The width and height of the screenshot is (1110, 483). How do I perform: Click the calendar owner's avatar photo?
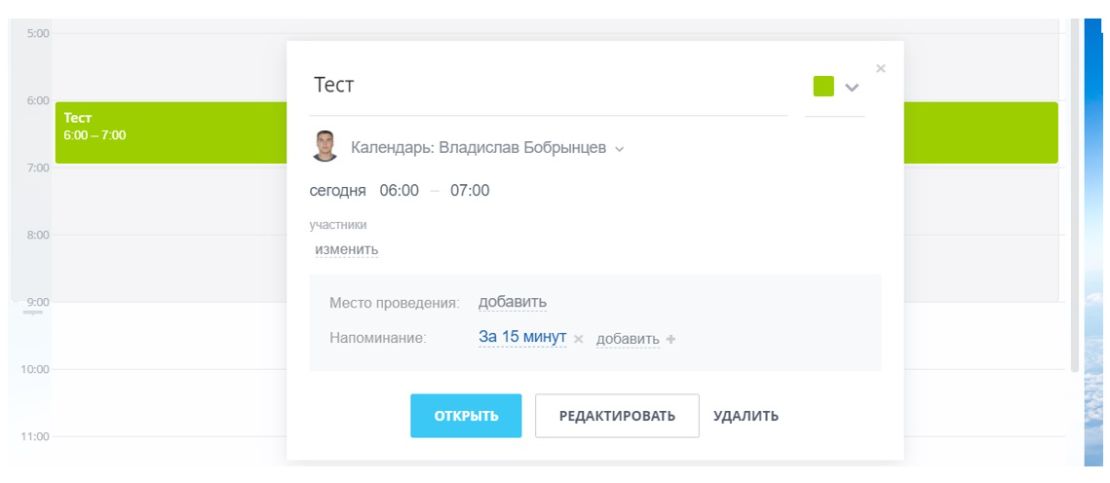(325, 147)
